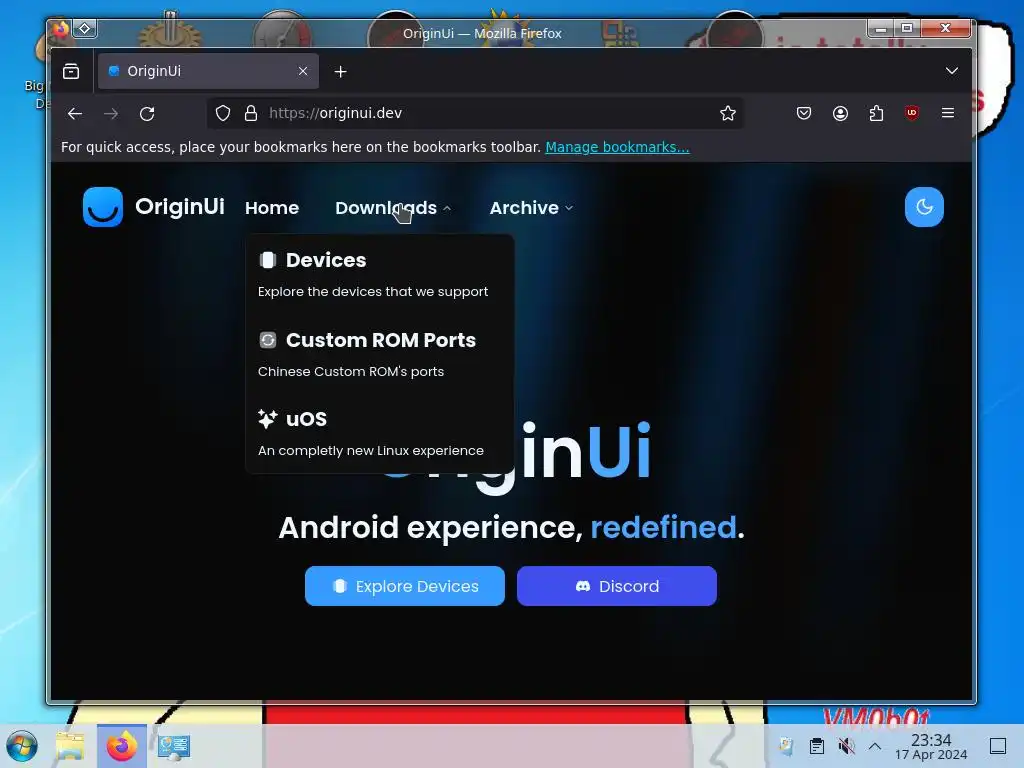Screen dimensions: 1024x768
Task: Open the Archive dropdown menu
Action: pos(531,208)
